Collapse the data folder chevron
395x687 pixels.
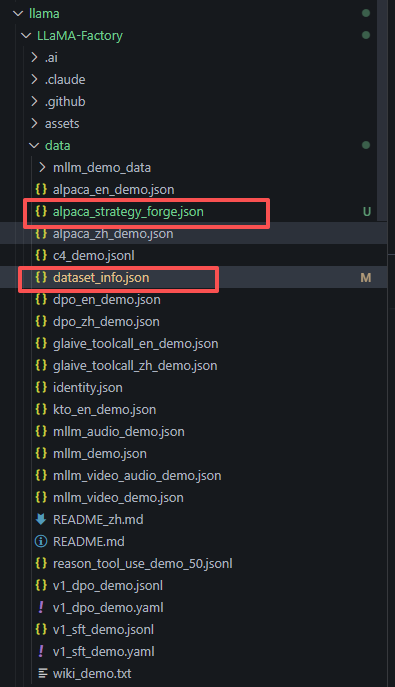[34, 145]
